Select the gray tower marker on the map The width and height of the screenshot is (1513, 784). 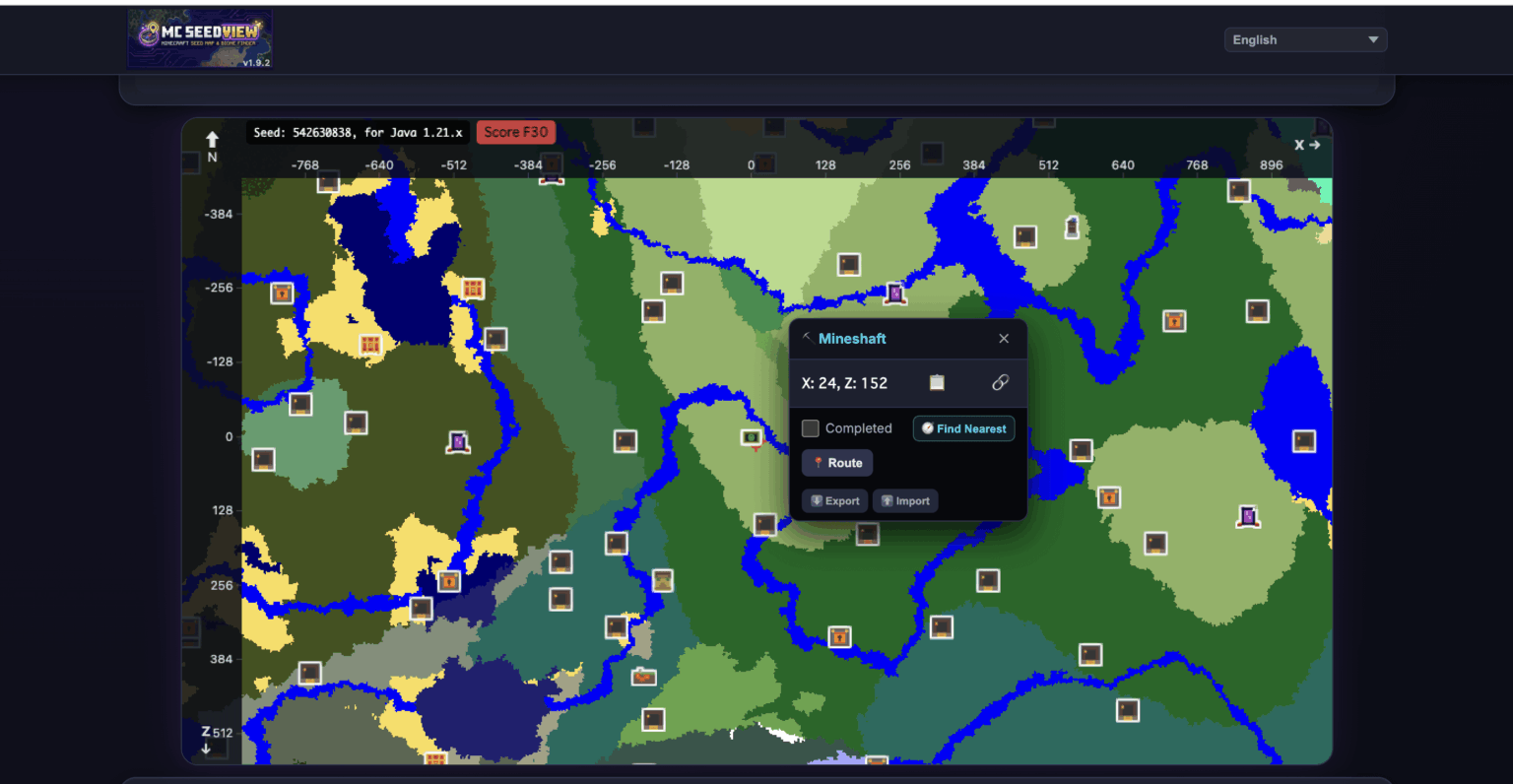pyautogui.click(x=1072, y=228)
